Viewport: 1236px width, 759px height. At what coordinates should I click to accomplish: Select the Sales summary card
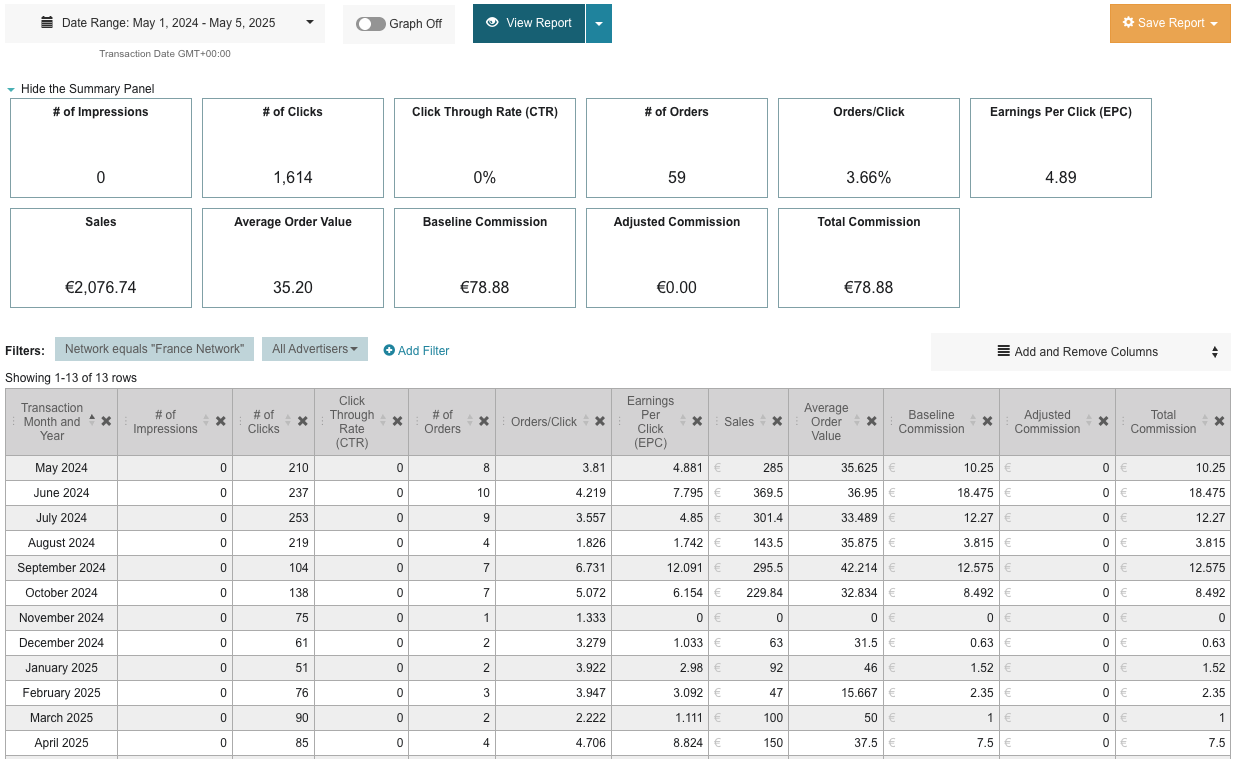pos(101,258)
